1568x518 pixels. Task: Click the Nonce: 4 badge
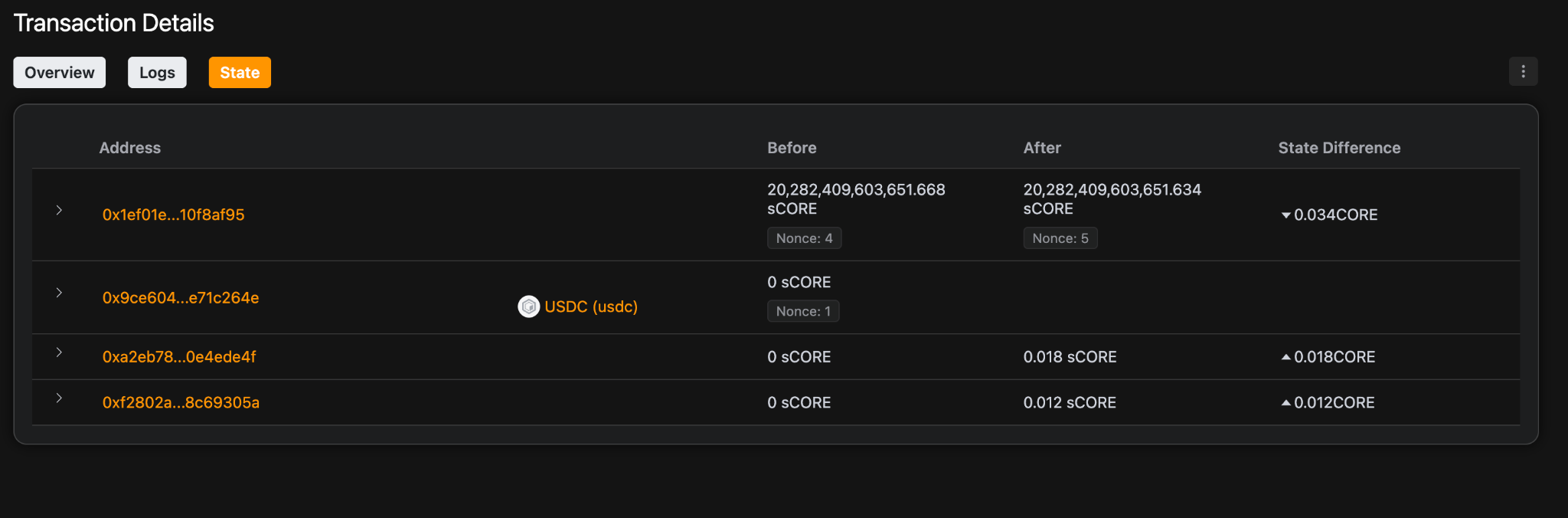(x=805, y=238)
